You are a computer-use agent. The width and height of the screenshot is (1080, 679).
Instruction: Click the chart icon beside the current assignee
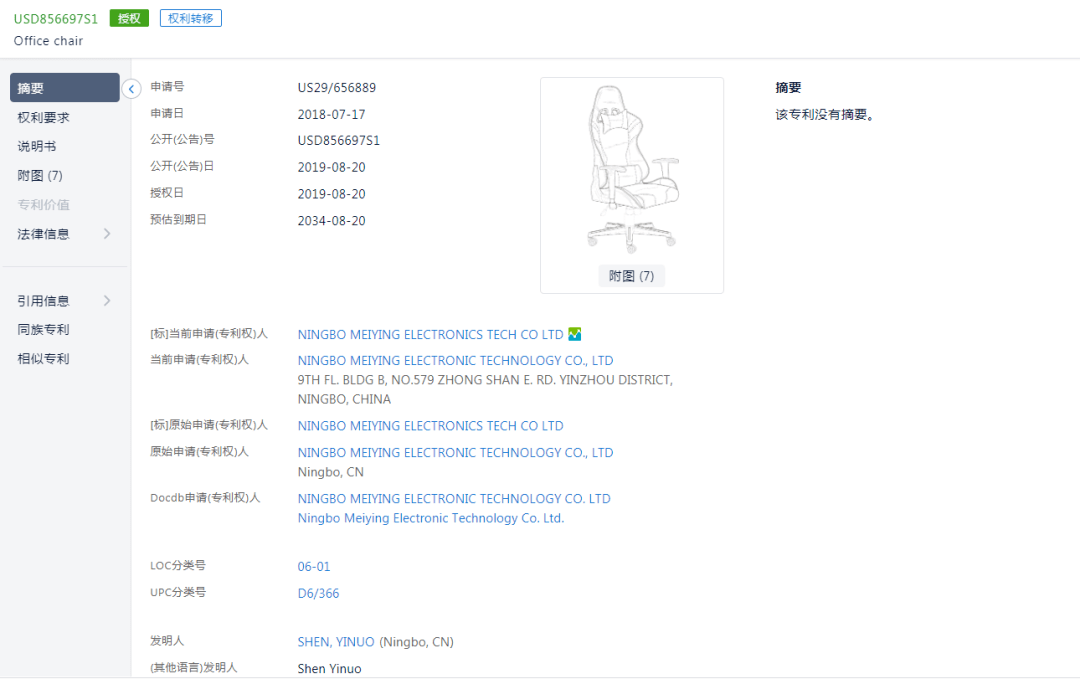click(x=575, y=335)
